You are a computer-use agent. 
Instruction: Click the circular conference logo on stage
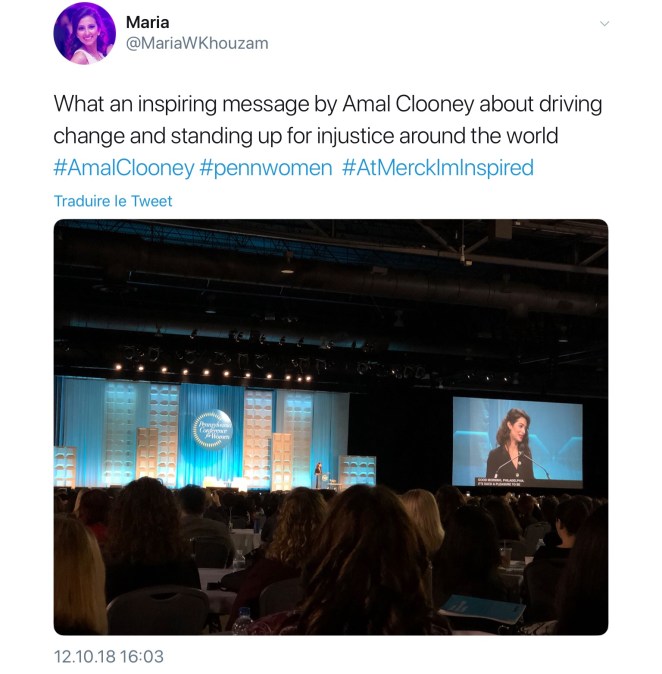(x=213, y=429)
